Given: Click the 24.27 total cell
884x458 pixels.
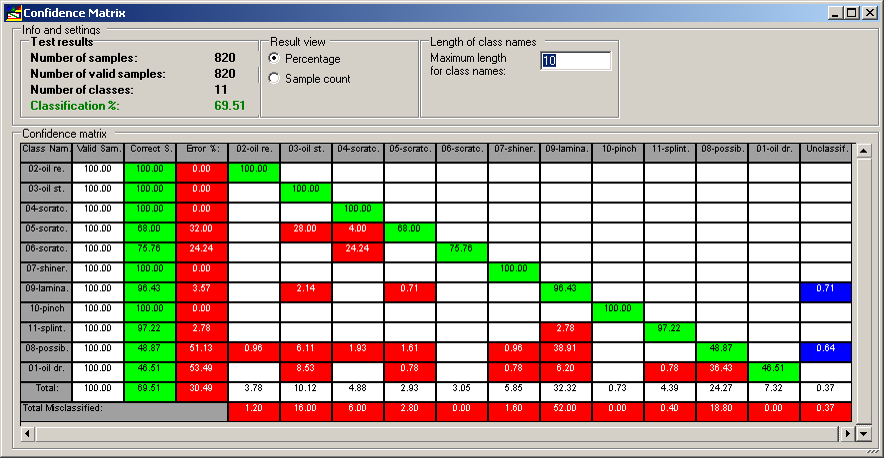Looking at the screenshot, I should pyautogui.click(x=722, y=392).
